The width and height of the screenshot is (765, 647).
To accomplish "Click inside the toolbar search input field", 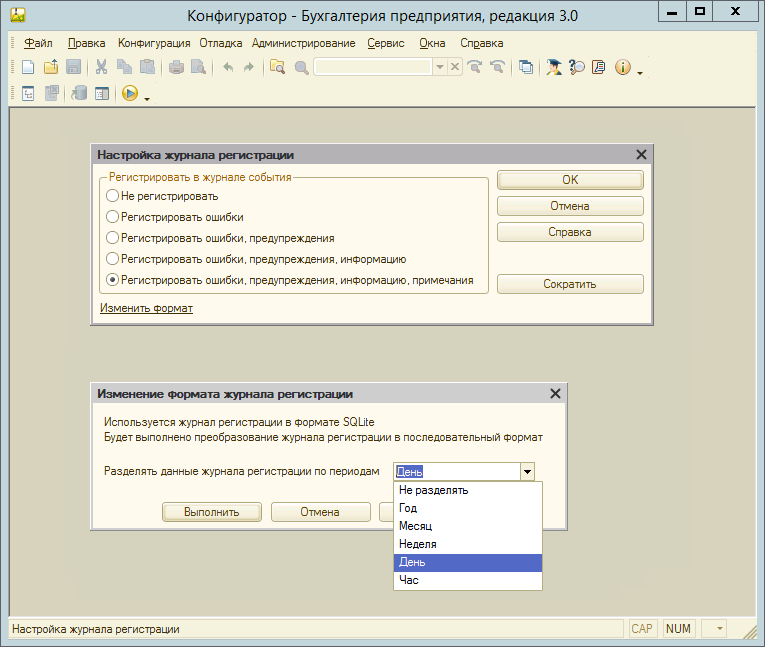I will pyautogui.click(x=373, y=67).
